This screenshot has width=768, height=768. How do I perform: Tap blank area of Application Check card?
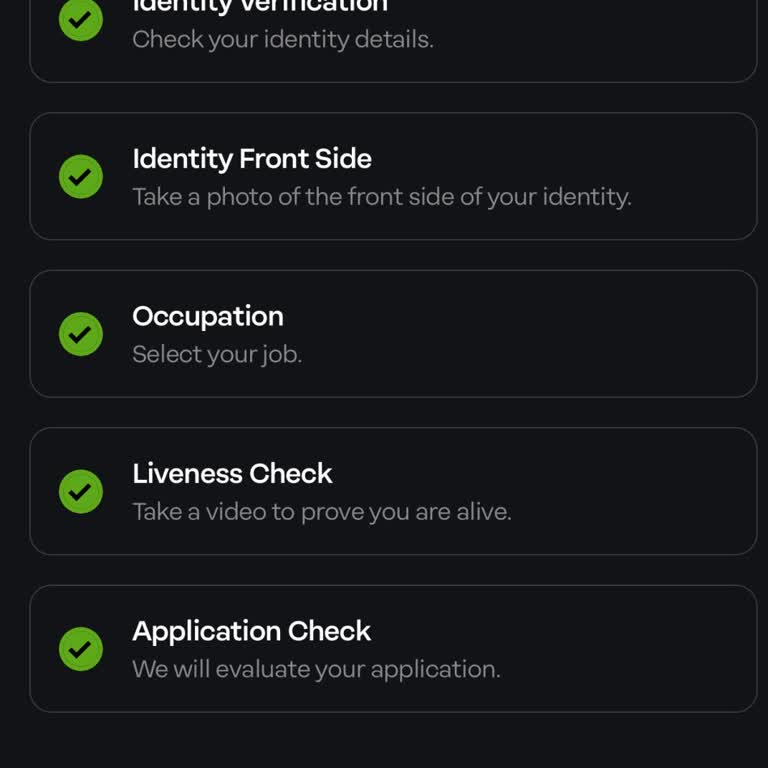coord(650,649)
